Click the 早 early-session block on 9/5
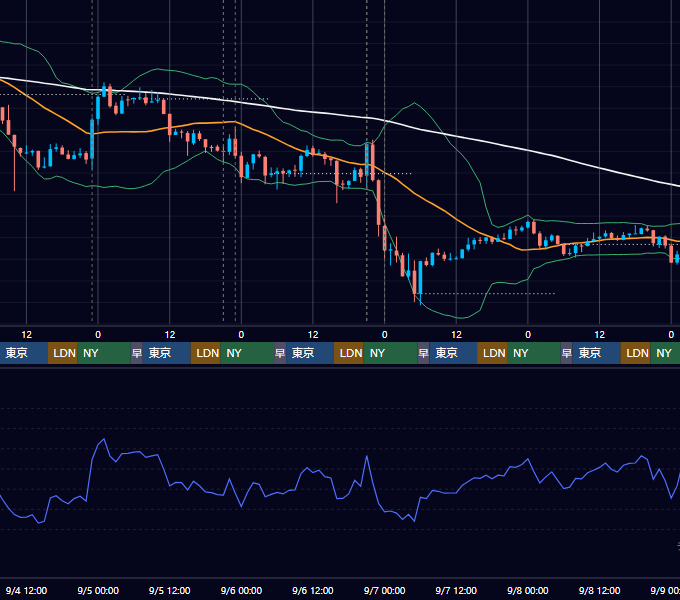 click(137, 353)
